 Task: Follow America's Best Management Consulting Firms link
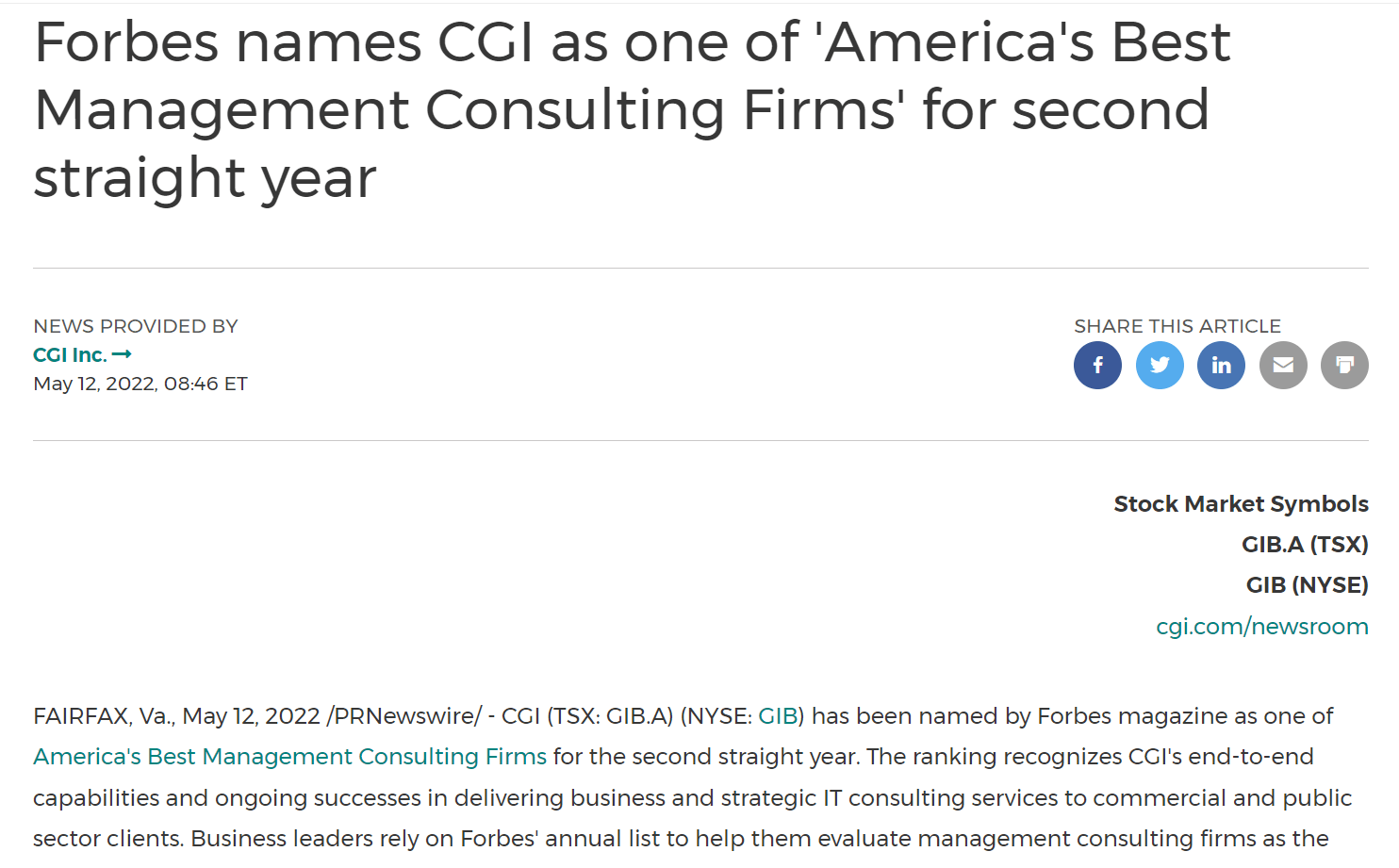[x=289, y=757]
